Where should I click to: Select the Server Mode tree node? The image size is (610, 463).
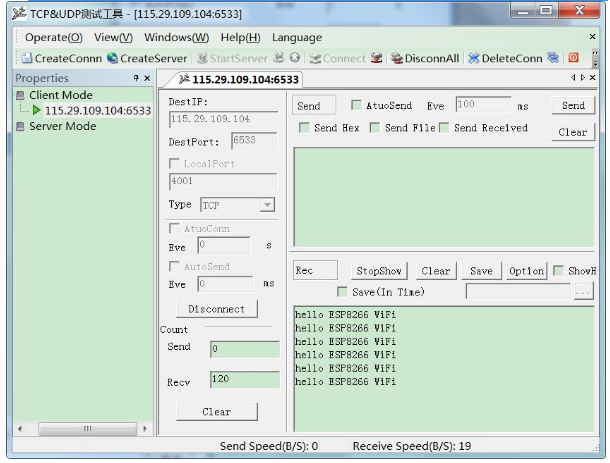pyautogui.click(x=63, y=126)
